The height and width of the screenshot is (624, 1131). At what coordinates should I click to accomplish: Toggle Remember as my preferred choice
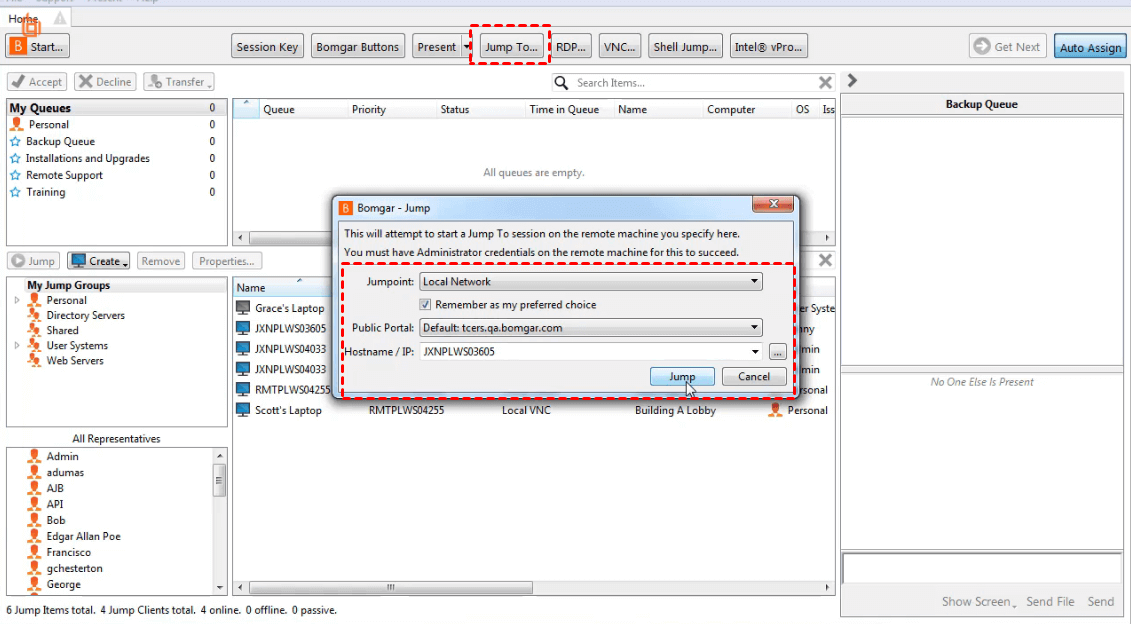tap(425, 304)
